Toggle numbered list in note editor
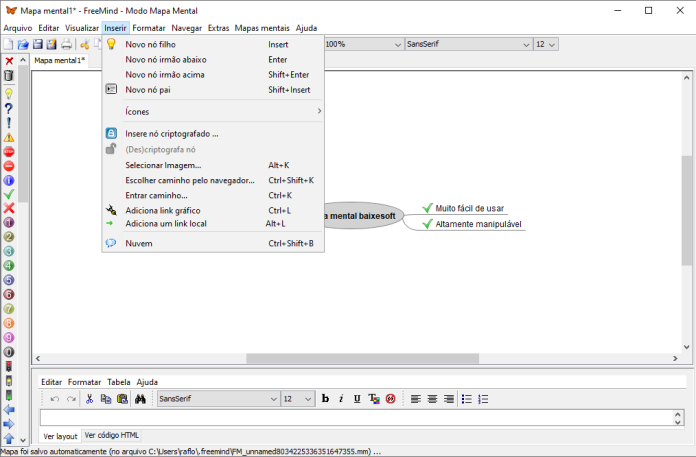 tap(483, 399)
